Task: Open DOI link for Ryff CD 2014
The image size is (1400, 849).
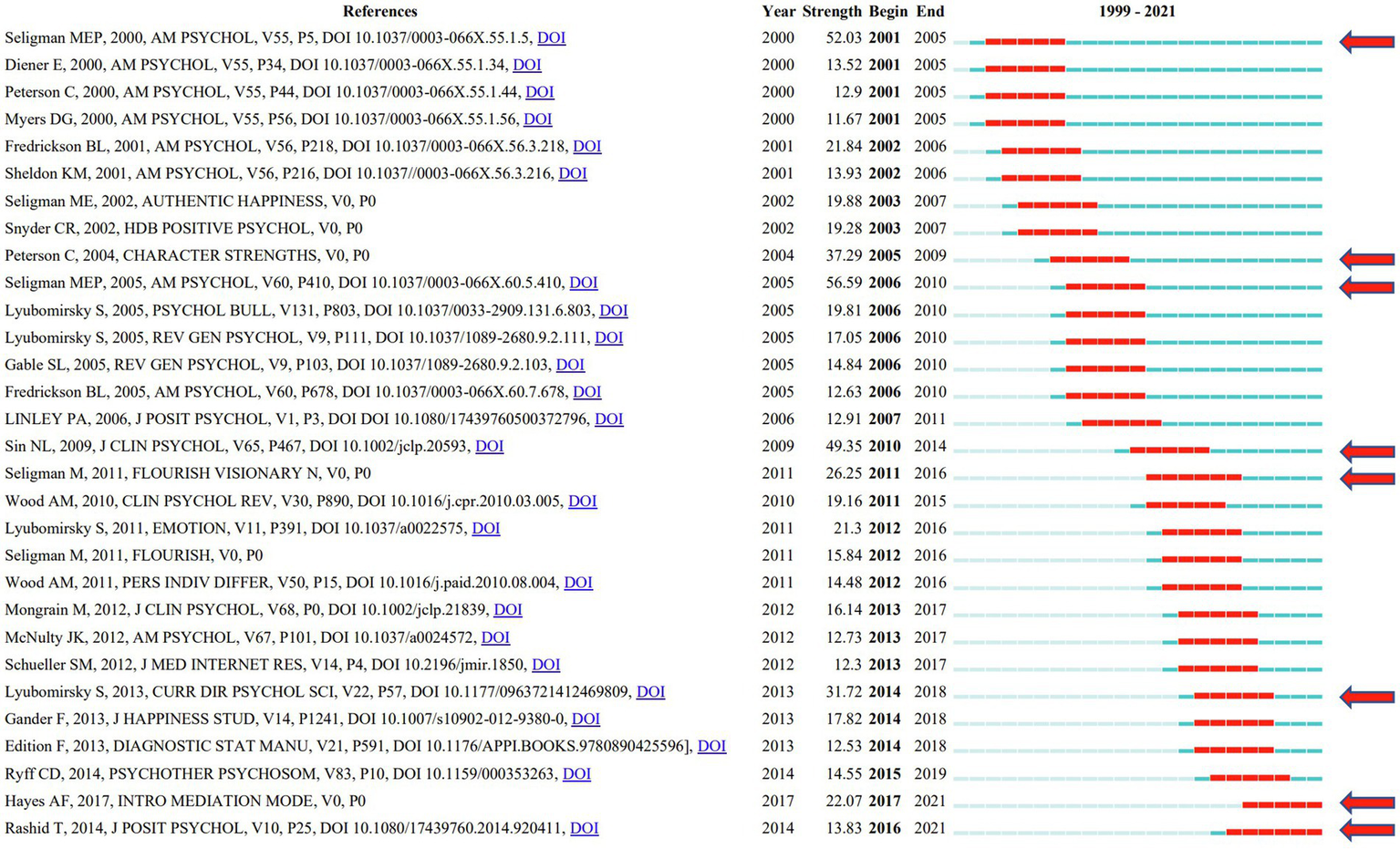Action: [x=576, y=773]
